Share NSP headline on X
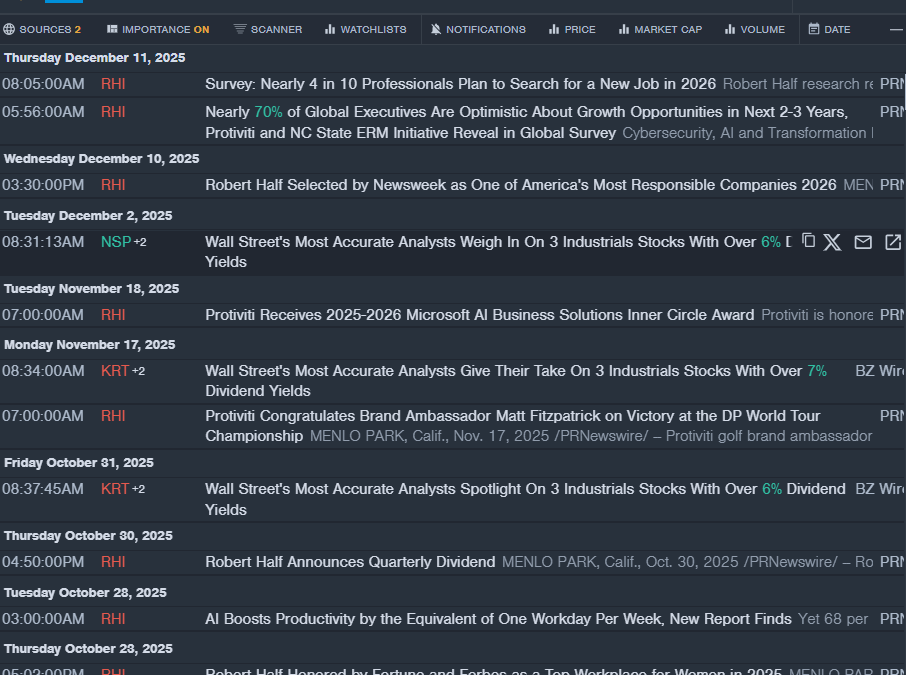The width and height of the screenshot is (906, 675). coord(832,242)
